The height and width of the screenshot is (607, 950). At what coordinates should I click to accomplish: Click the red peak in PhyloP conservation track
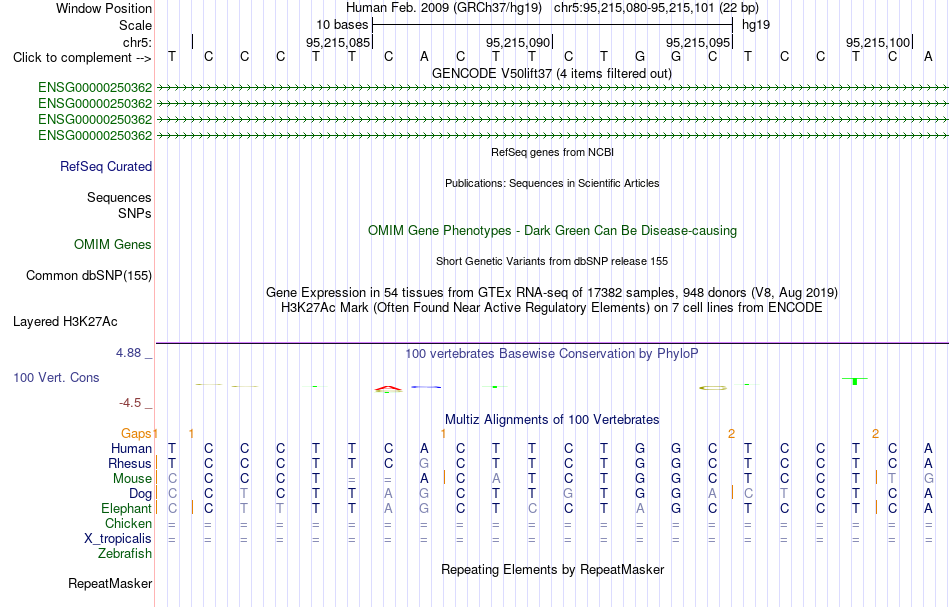coord(388,388)
